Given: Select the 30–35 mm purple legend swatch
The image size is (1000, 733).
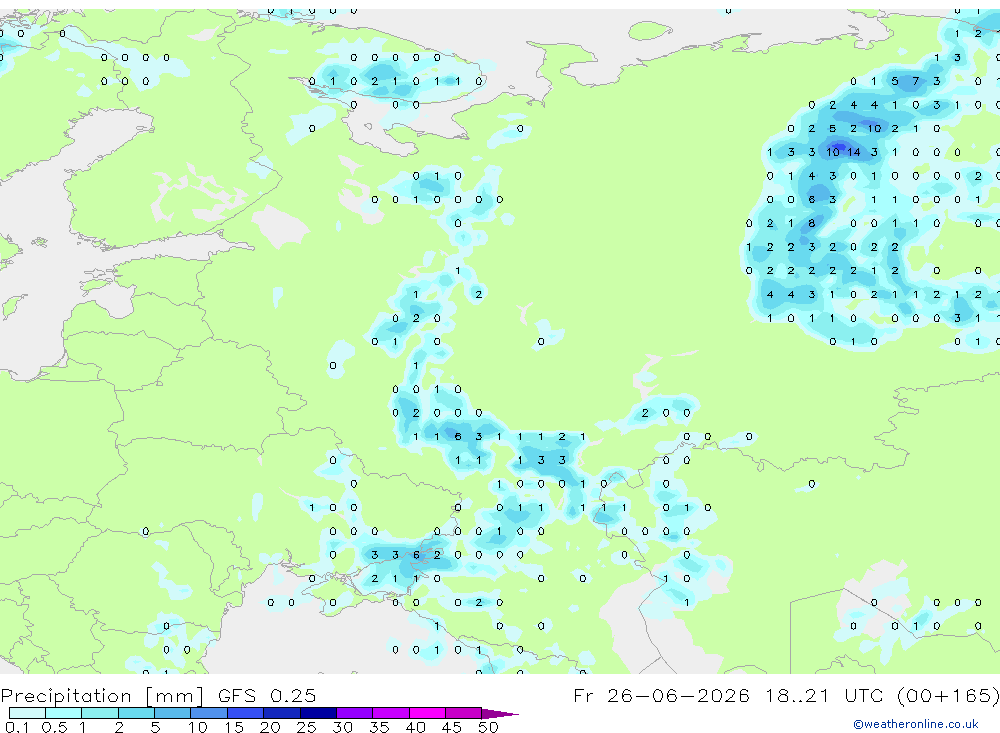Looking at the screenshot, I should [355, 713].
